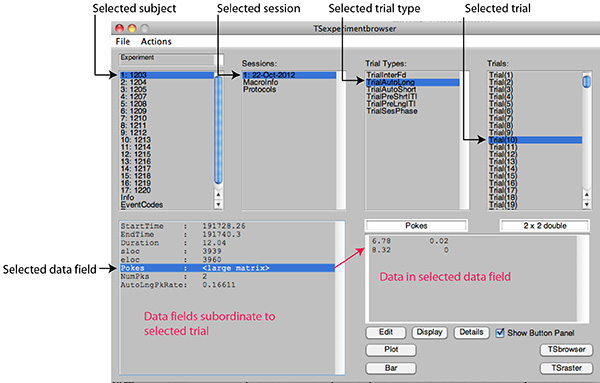Open the File menu
This screenshot has height=383, width=600.
click(x=122, y=41)
